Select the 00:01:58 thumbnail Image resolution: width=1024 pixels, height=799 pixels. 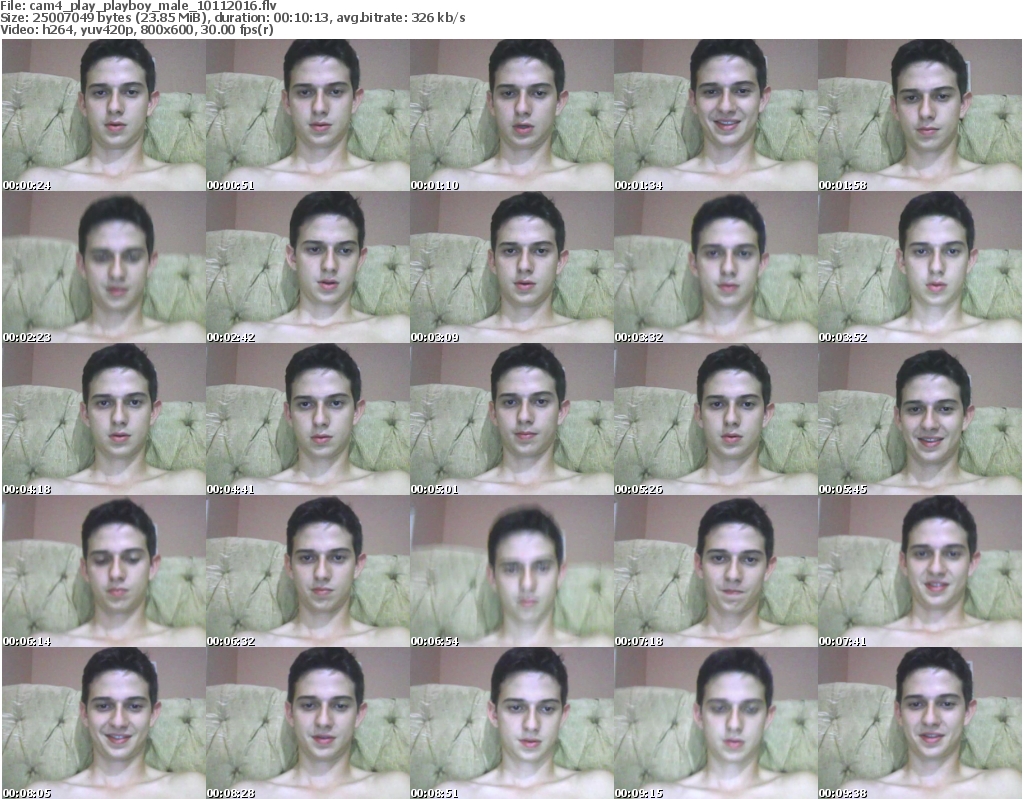[x=920, y=115]
